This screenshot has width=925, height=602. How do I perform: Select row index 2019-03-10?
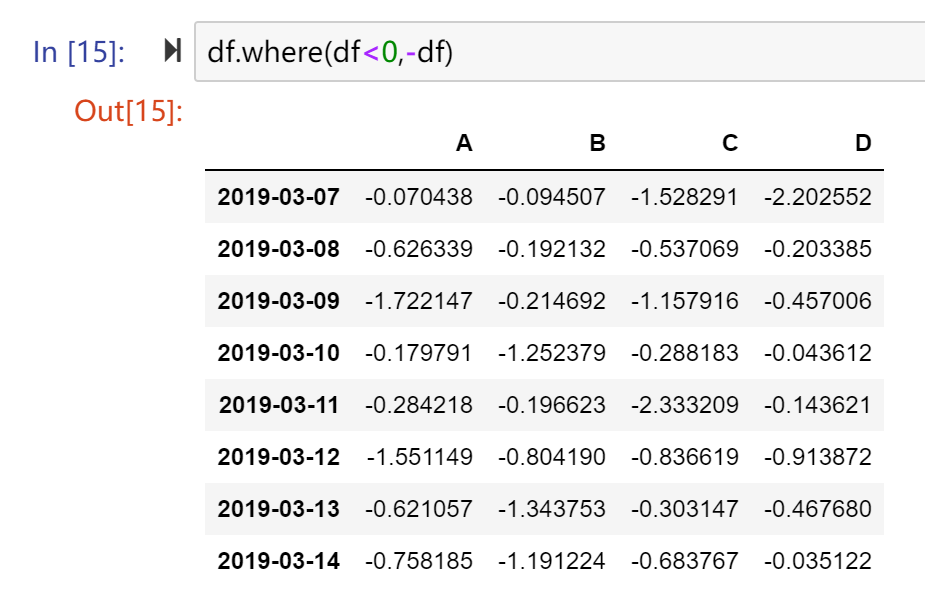278,353
